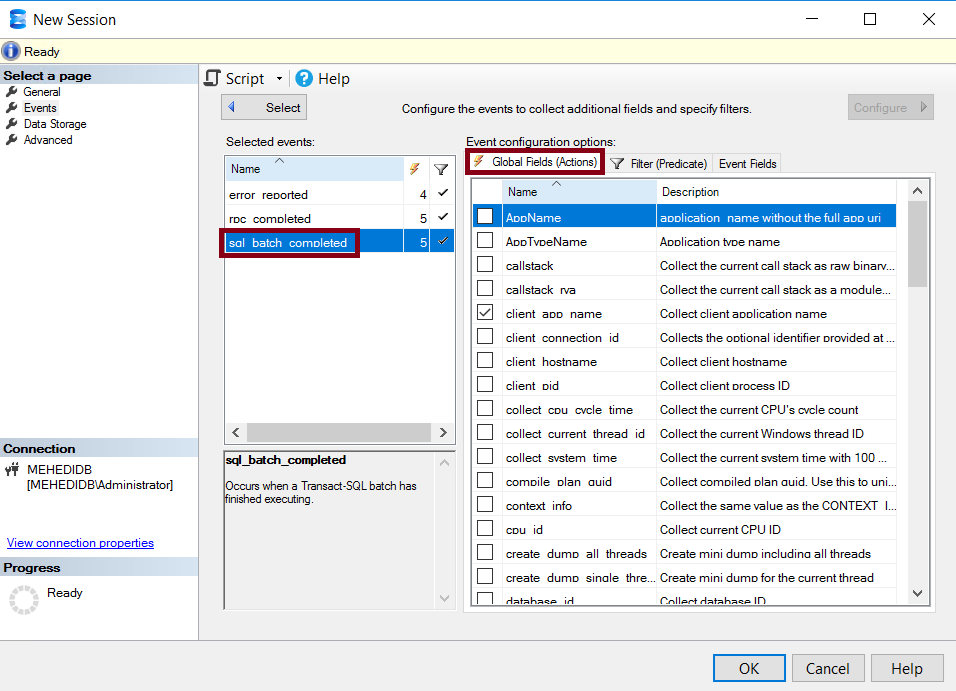Sort the selected events by Name header

click(x=246, y=169)
